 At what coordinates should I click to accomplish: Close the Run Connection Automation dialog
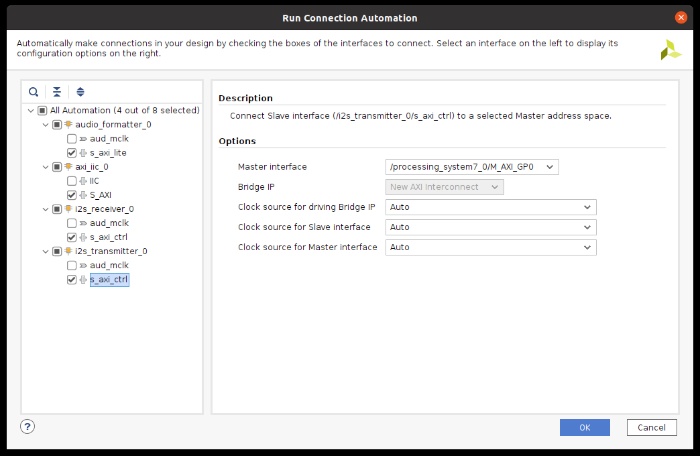pyautogui.click(x=681, y=17)
